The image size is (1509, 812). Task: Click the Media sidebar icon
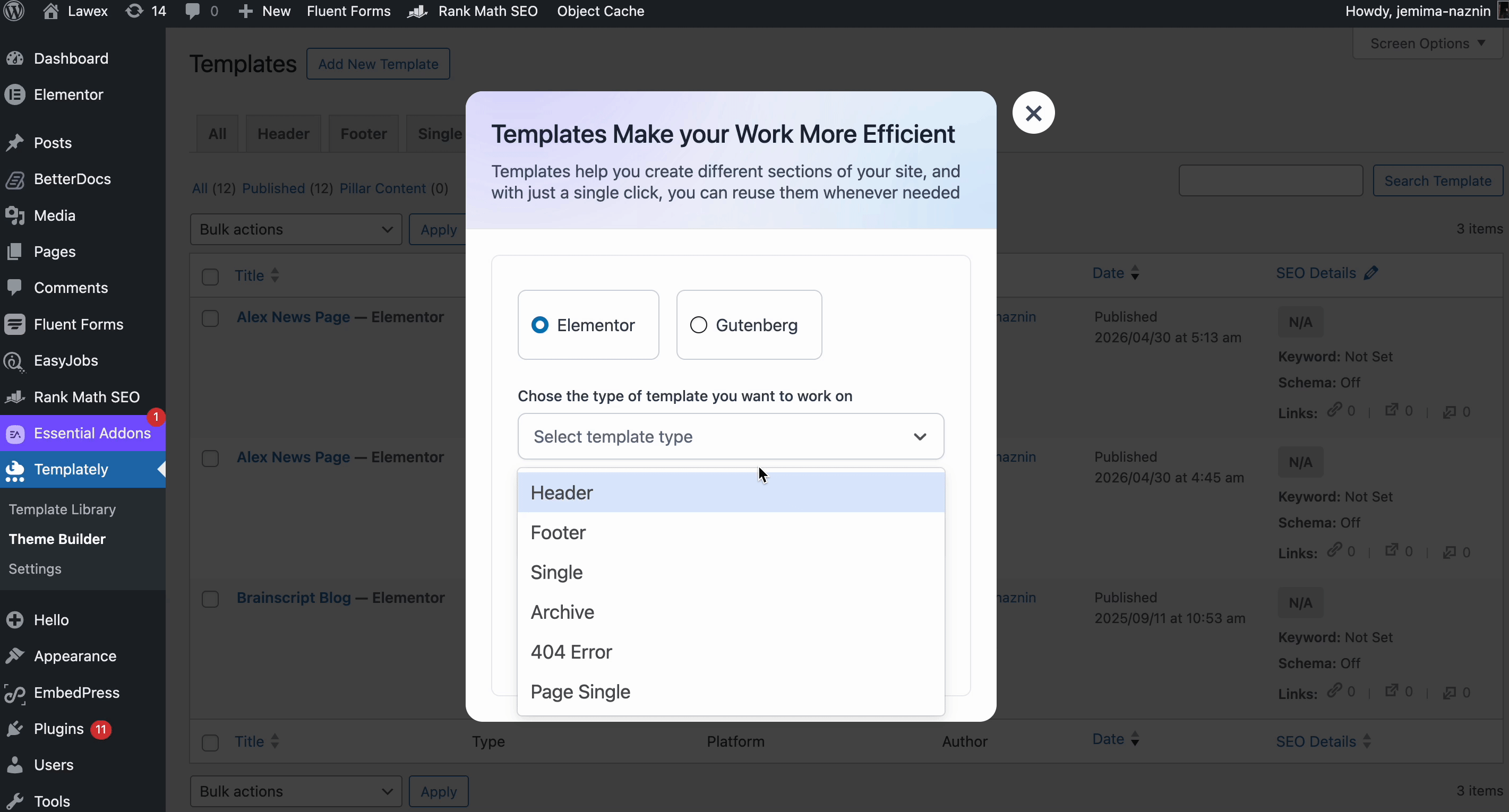(15, 215)
